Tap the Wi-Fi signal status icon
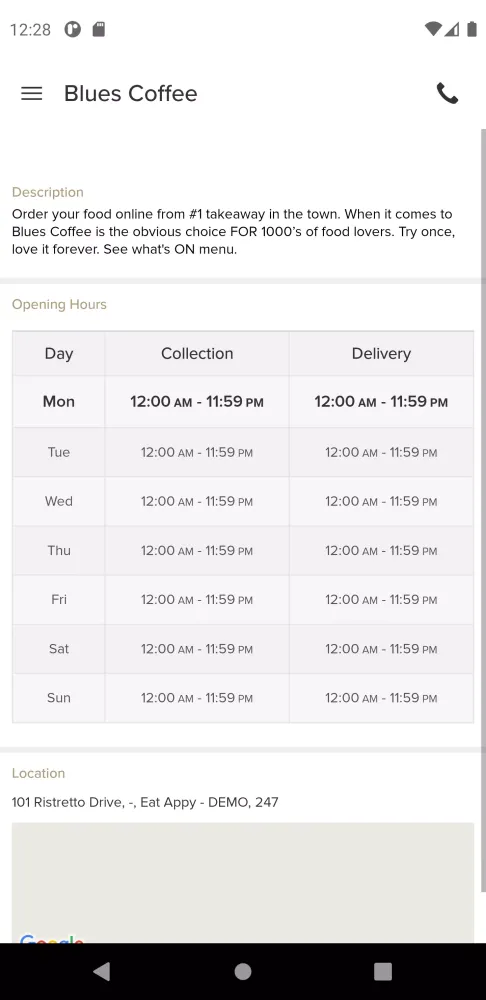486x1000 pixels. pos(433,29)
